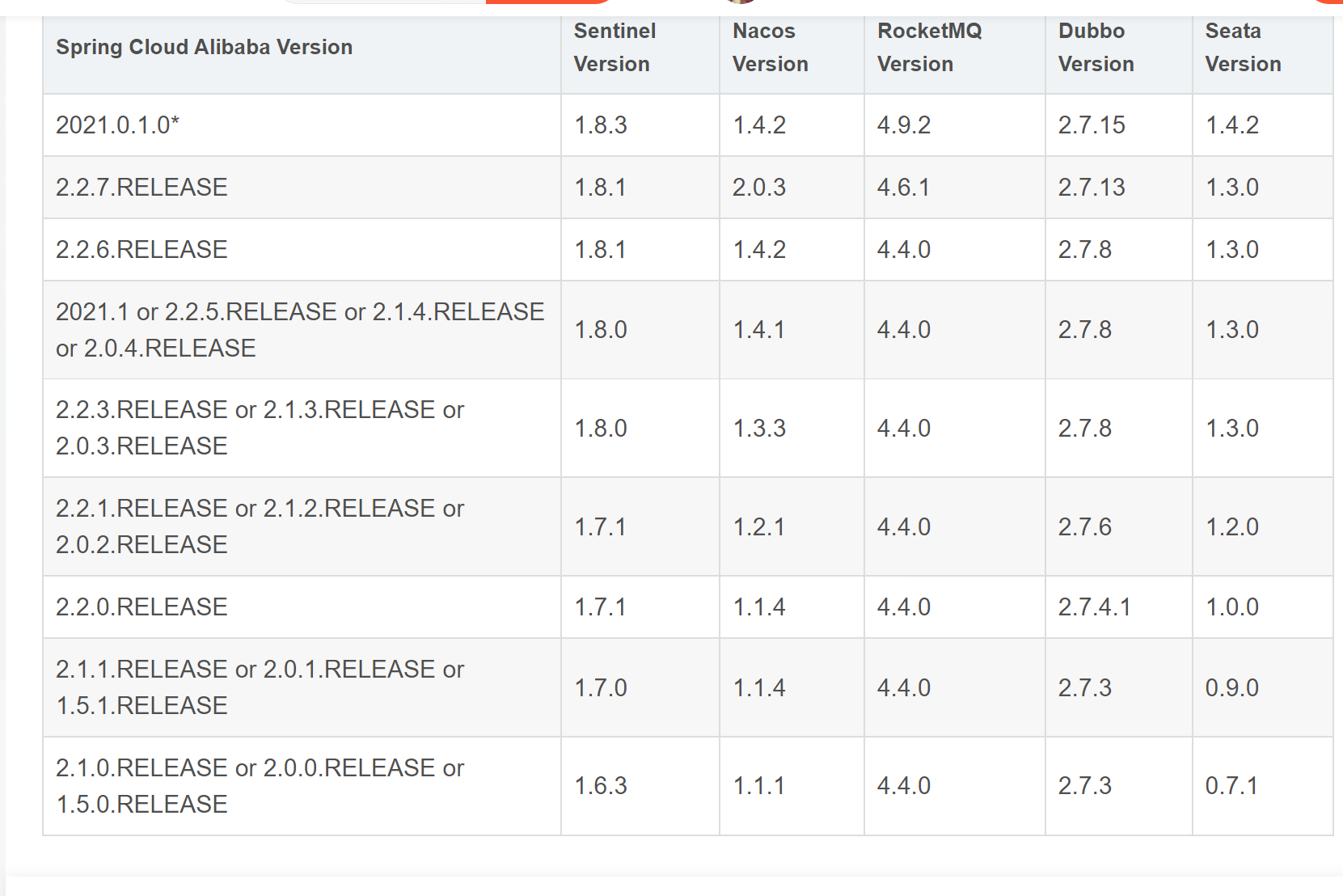The width and height of the screenshot is (1343, 896).
Task: Select Dubbo 2.7.4.1 cell
Action: [1119, 607]
